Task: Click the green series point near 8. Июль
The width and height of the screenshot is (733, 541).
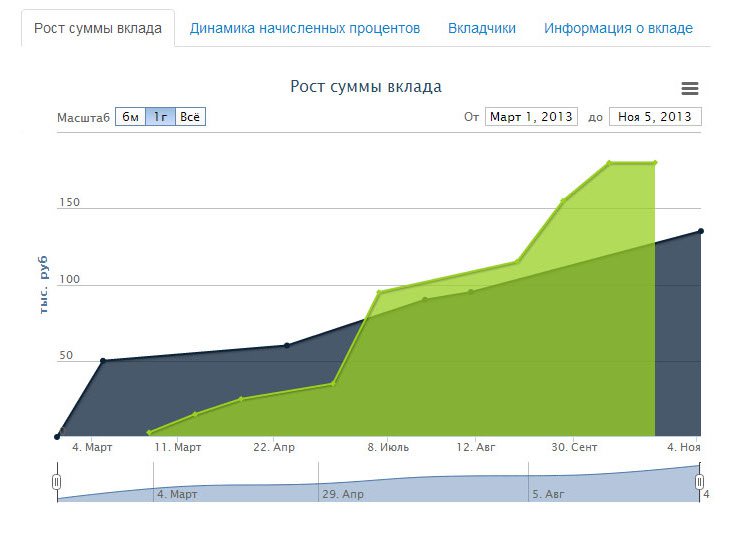Action: coord(380,293)
